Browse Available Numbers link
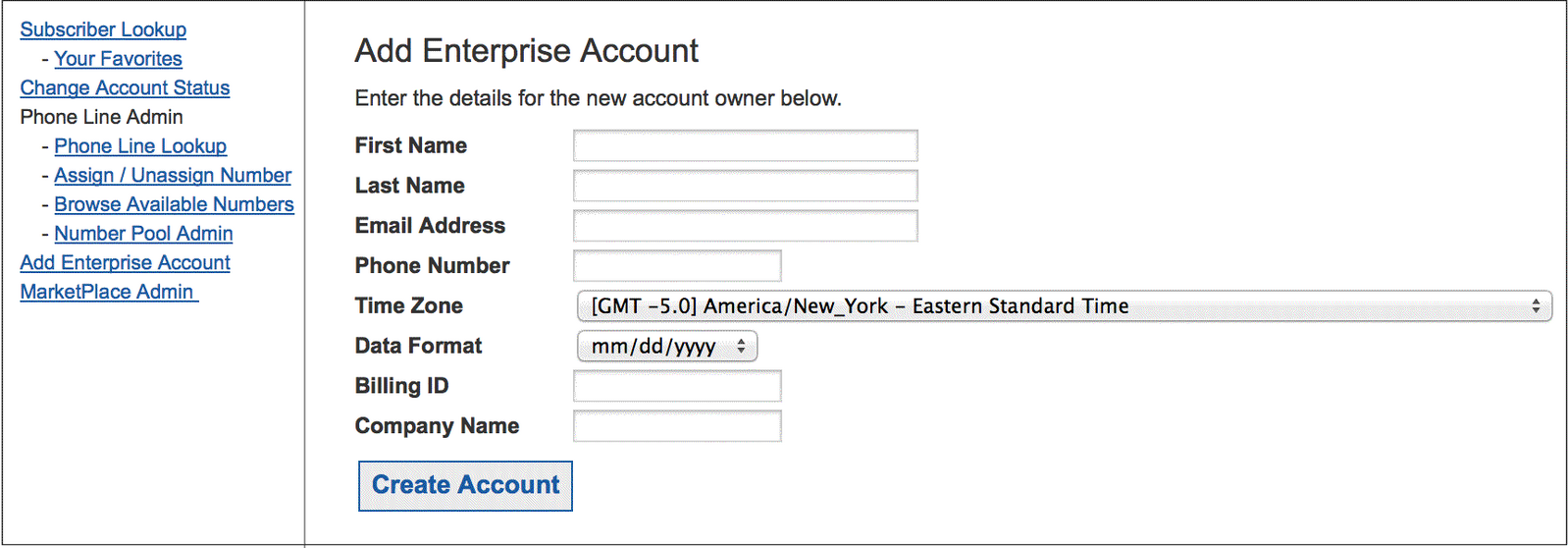The height and width of the screenshot is (548, 1568). 174,204
